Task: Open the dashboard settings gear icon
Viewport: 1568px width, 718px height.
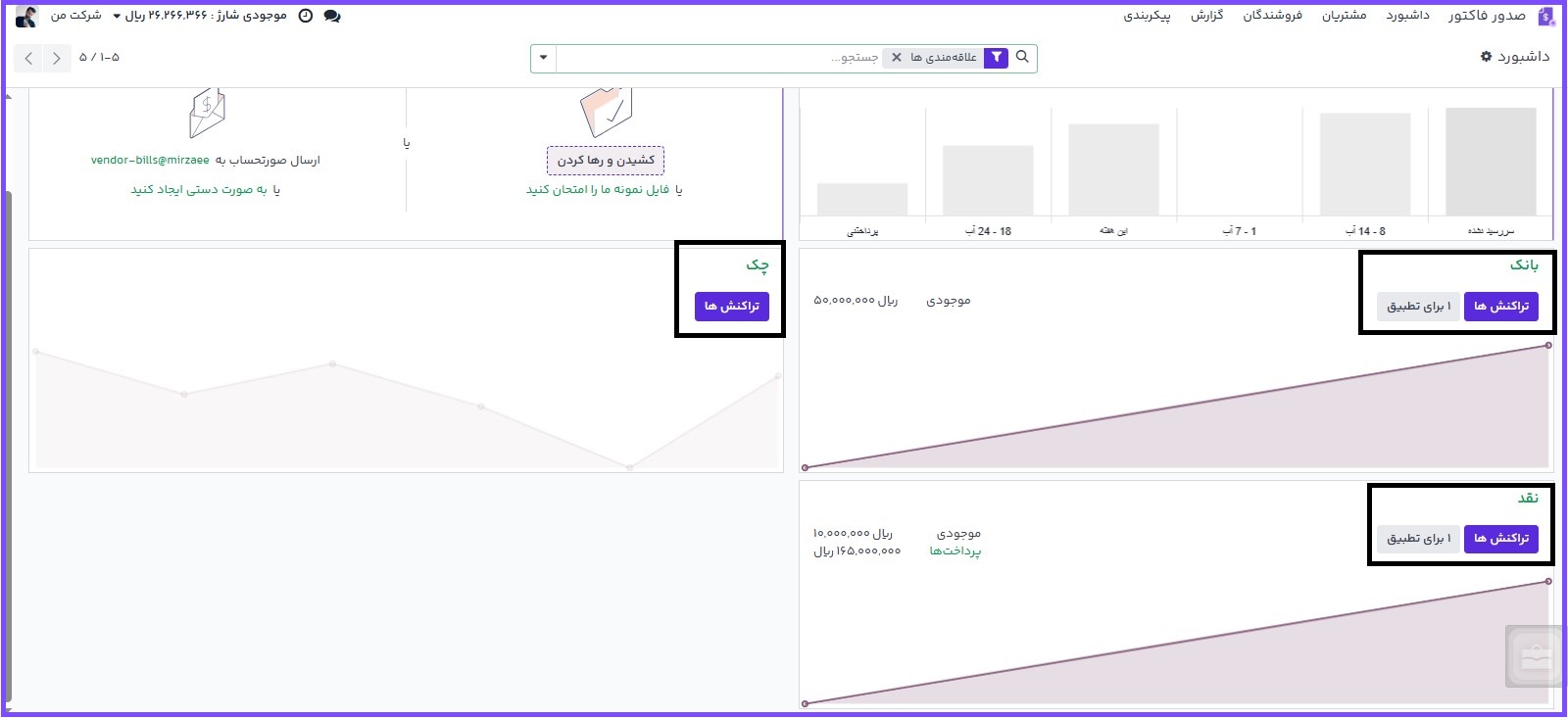Action: [1486, 57]
